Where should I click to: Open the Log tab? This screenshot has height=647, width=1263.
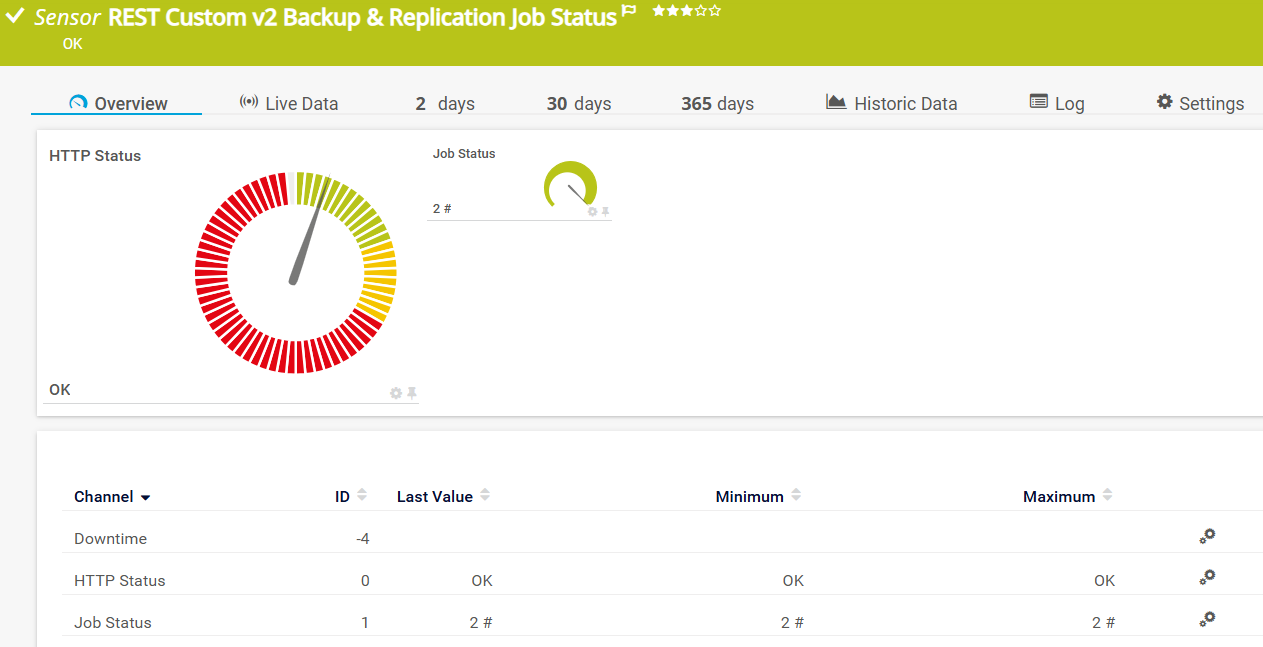pos(1057,103)
